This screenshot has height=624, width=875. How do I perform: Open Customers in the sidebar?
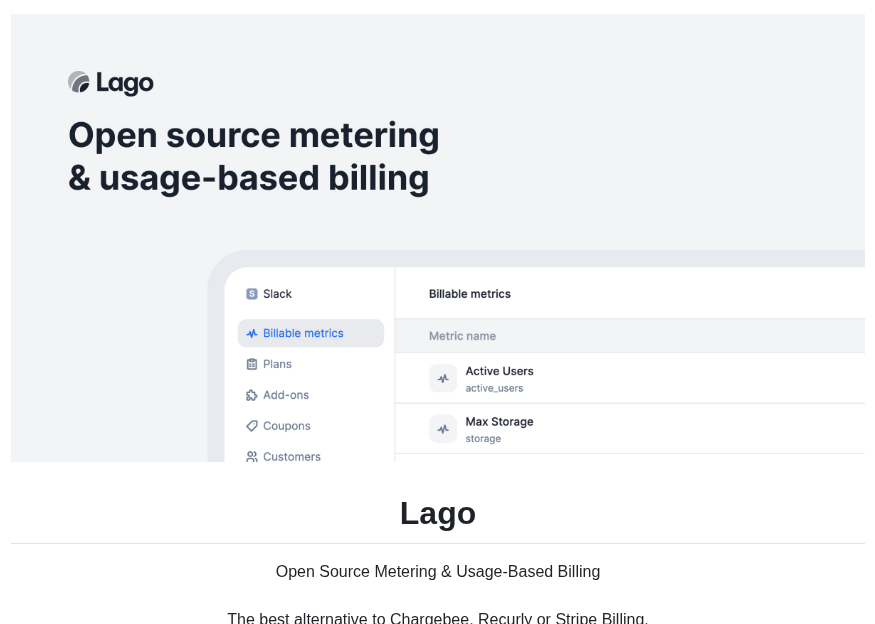pyautogui.click(x=292, y=457)
